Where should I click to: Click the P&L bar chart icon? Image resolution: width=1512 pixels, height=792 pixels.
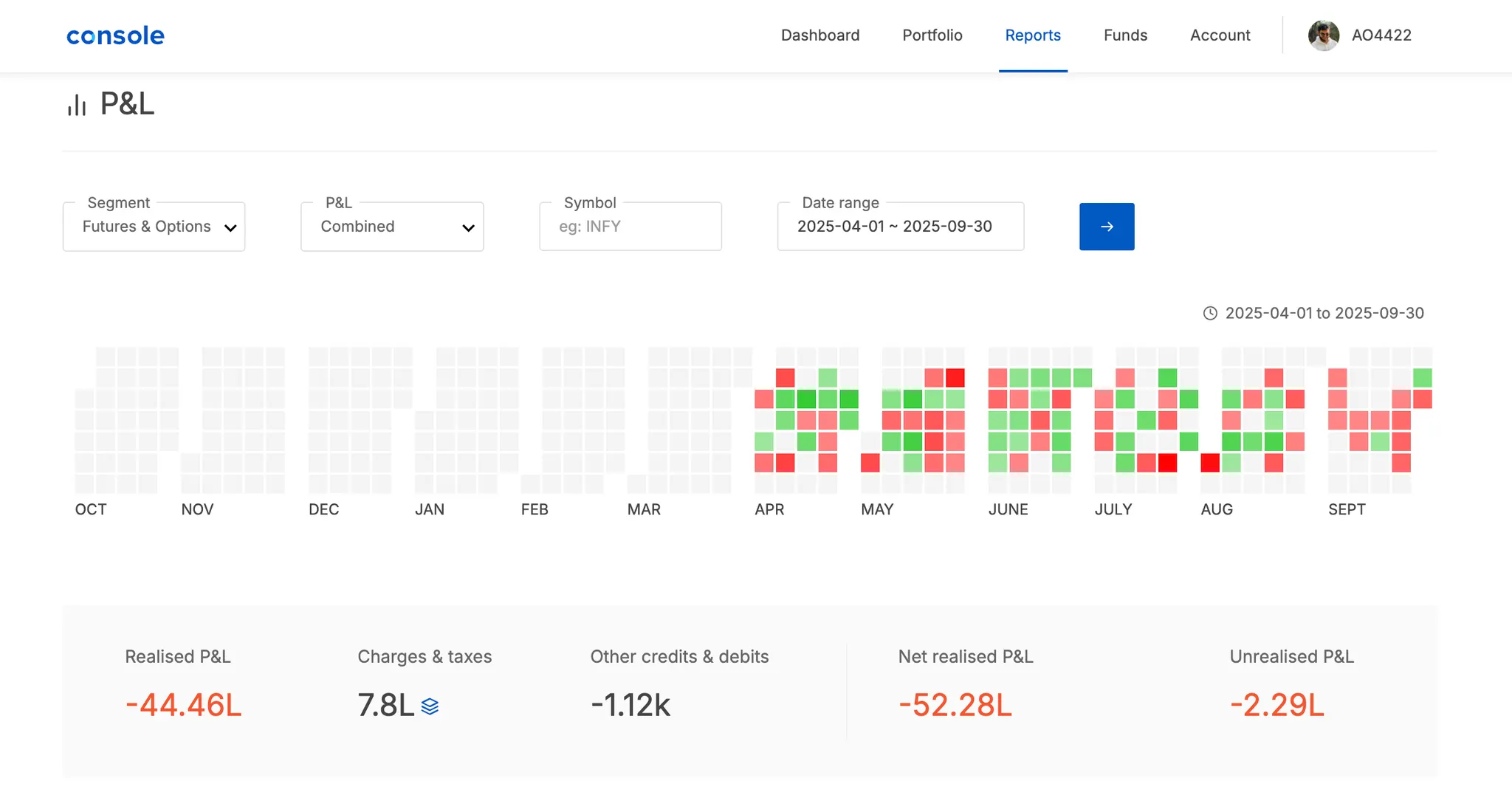(77, 105)
